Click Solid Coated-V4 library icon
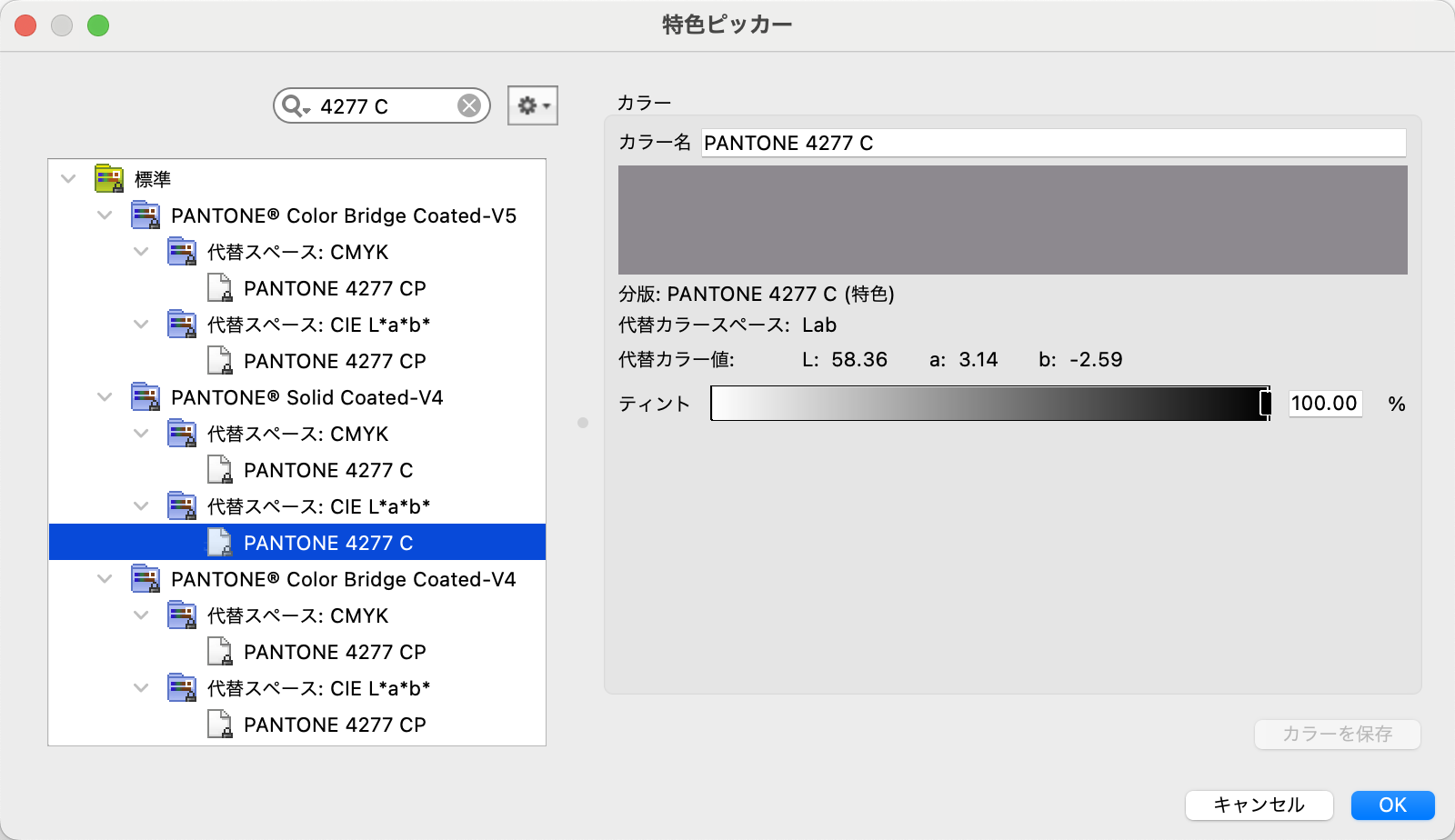1455x840 pixels. coord(145,396)
